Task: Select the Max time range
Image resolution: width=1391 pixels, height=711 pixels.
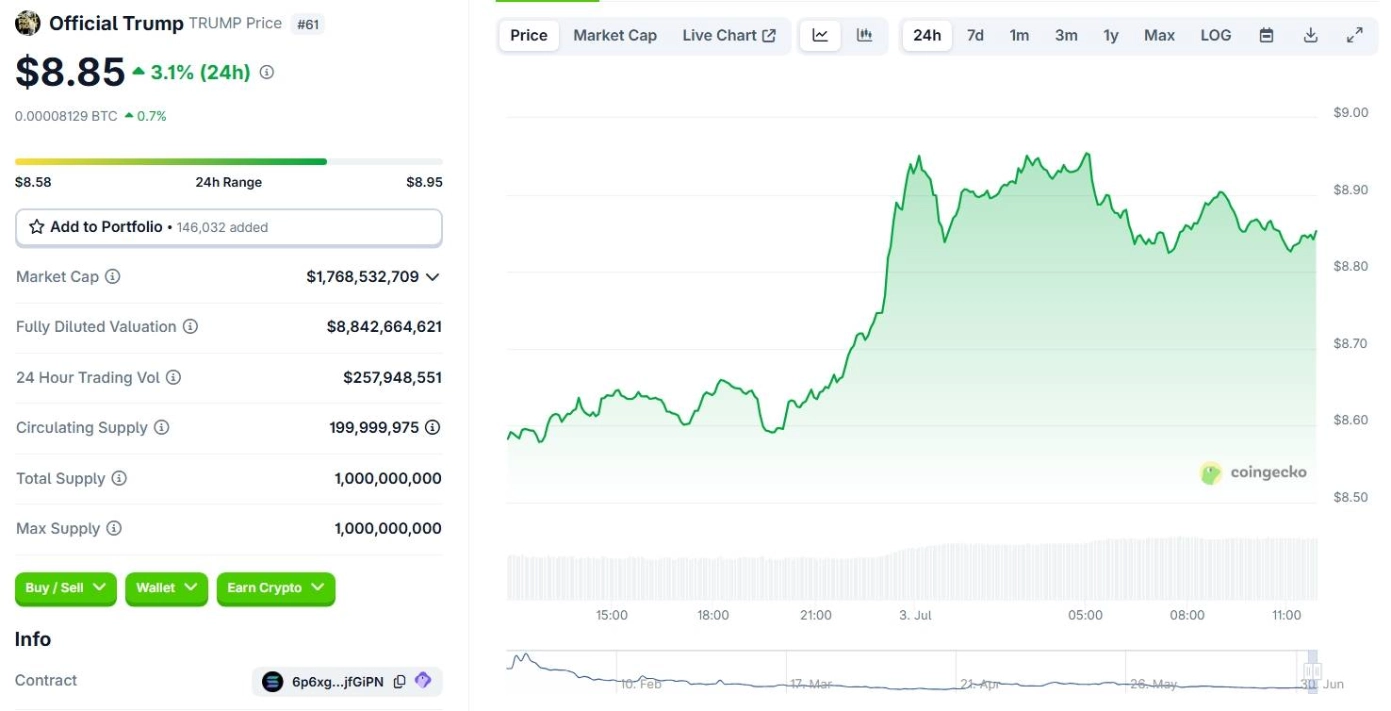Action: tap(1159, 35)
